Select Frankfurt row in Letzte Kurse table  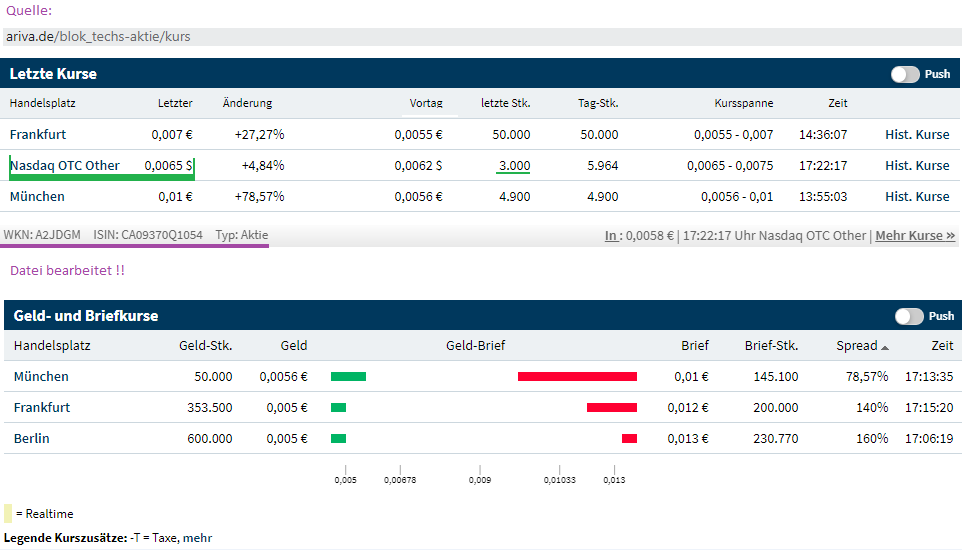point(38,135)
